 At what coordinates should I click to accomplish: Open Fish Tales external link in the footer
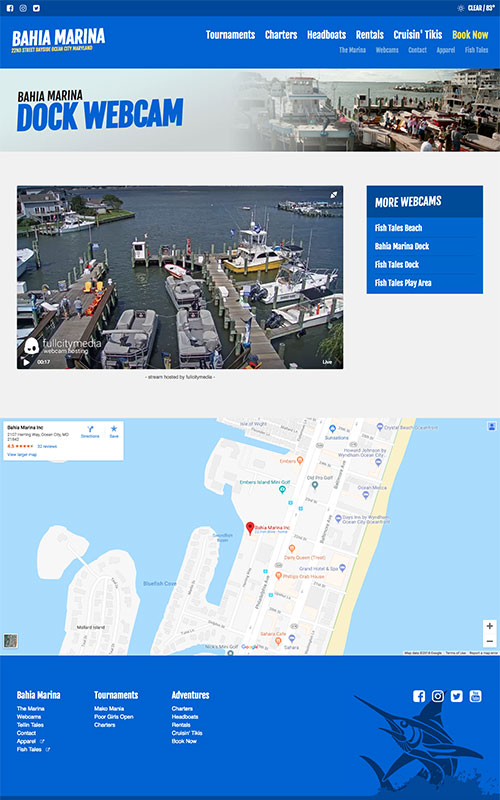click(34, 749)
